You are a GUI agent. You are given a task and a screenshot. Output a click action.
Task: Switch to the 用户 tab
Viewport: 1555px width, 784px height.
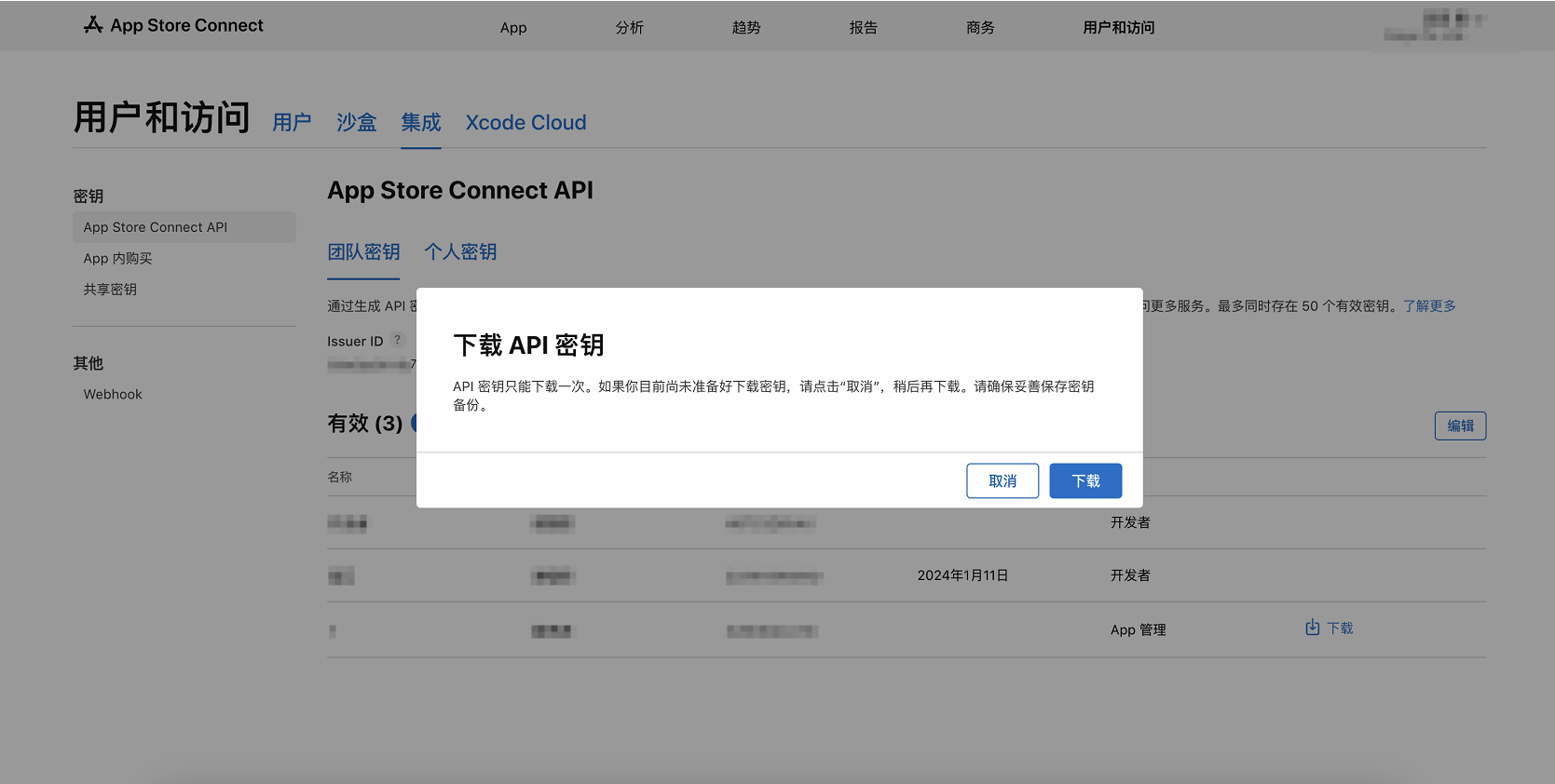click(x=292, y=122)
